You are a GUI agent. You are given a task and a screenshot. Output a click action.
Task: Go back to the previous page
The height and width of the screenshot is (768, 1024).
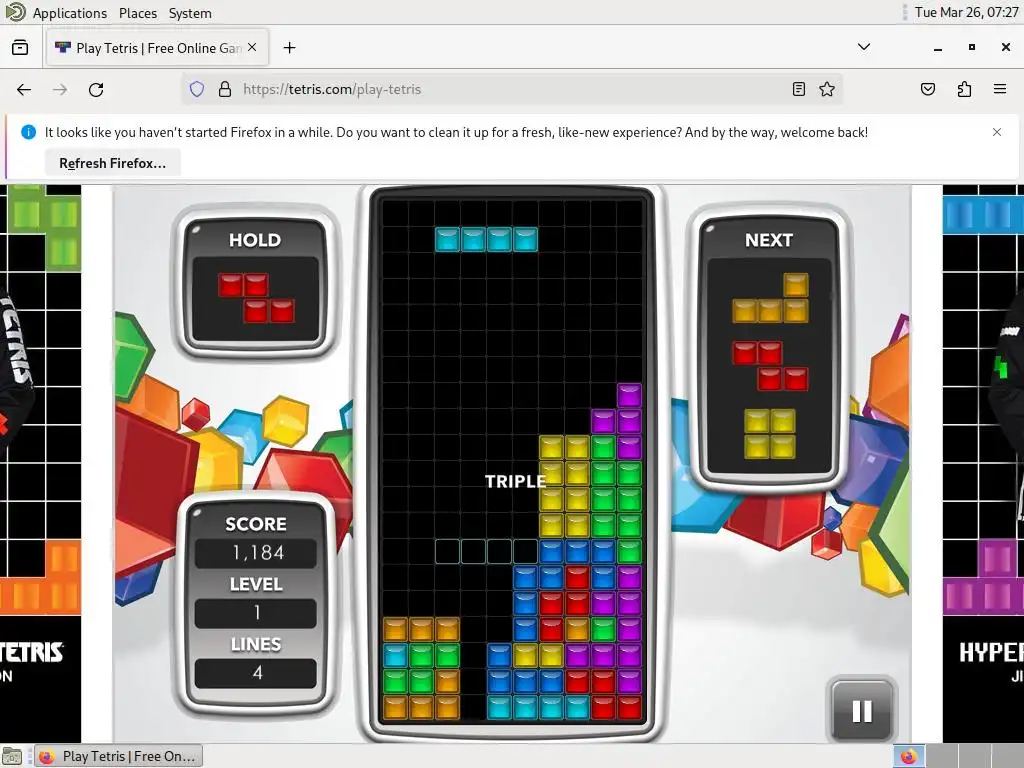(x=24, y=89)
